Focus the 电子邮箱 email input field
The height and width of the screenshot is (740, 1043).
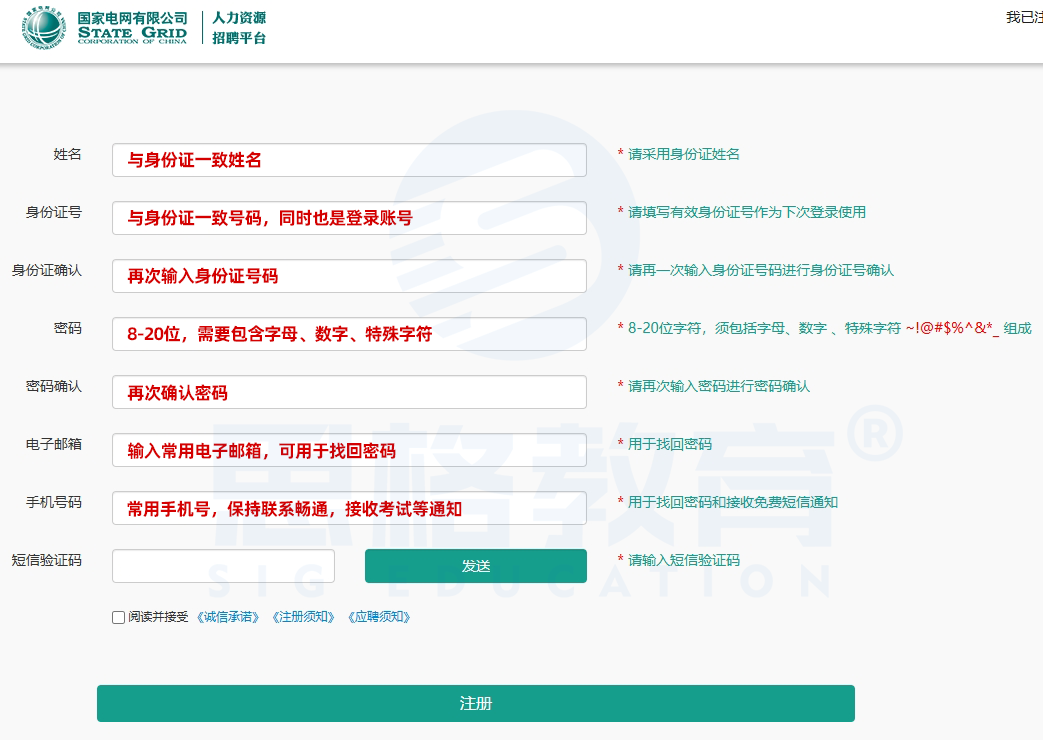[349, 450]
